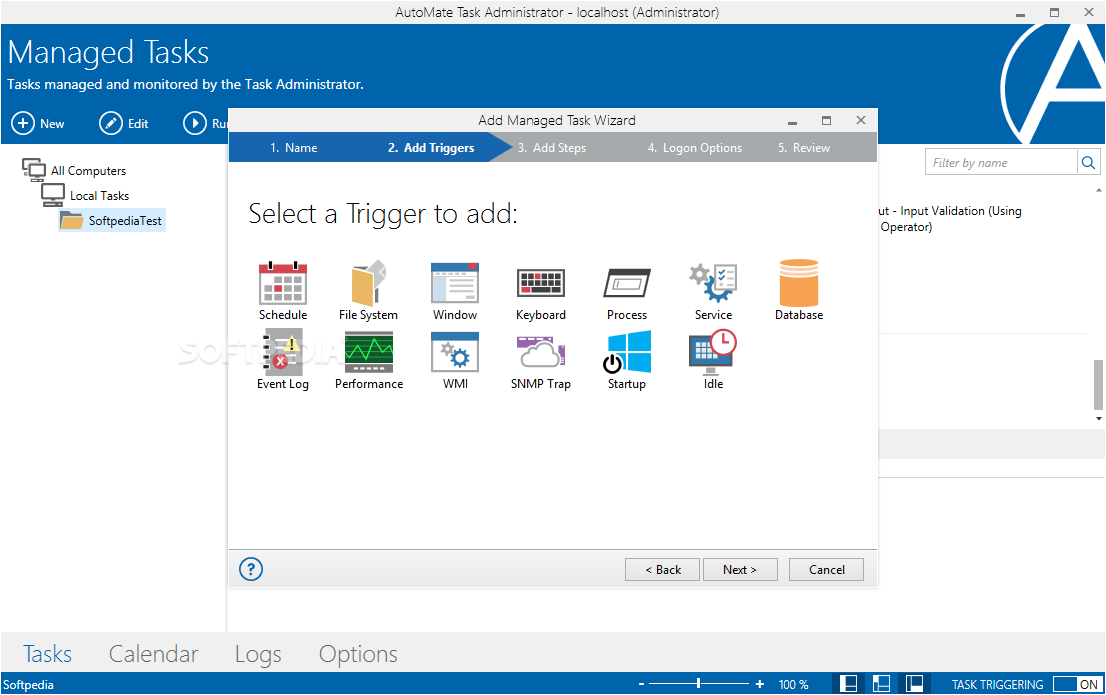Image resolution: width=1106 pixels, height=695 pixels.
Task: Click the Edit task toolbar button
Action: tap(124, 123)
